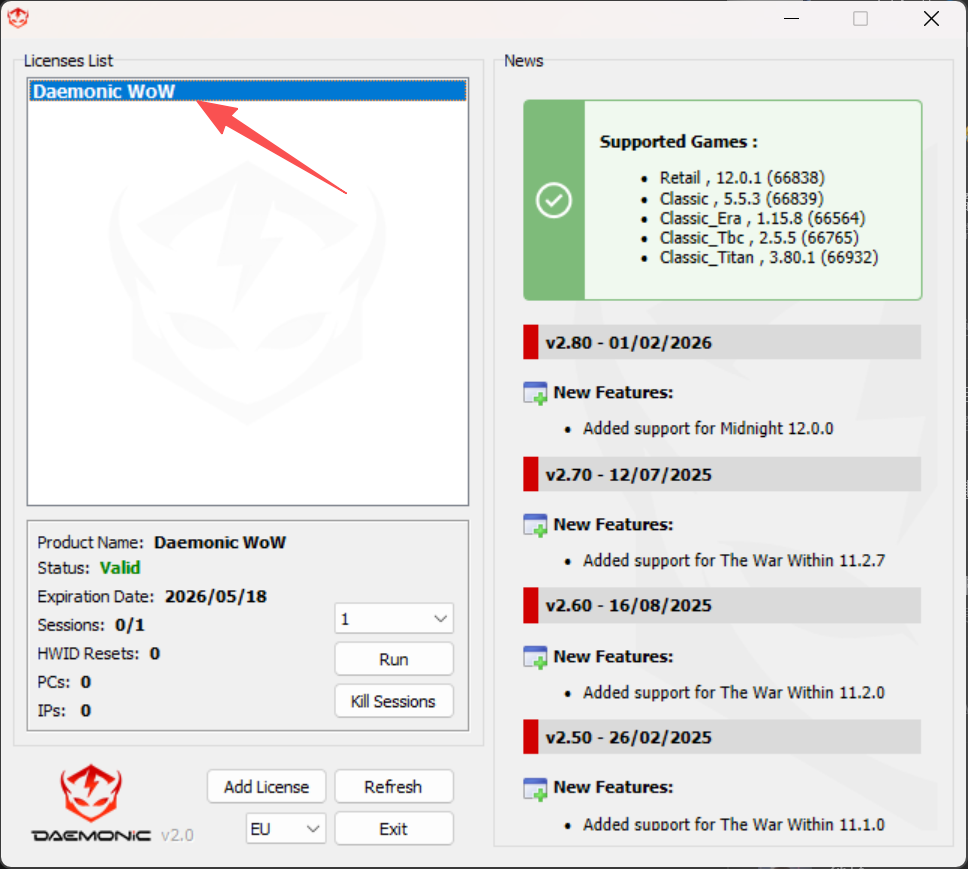This screenshot has width=968, height=869.
Task: Click the HWID Resets value
Action: (x=155, y=653)
